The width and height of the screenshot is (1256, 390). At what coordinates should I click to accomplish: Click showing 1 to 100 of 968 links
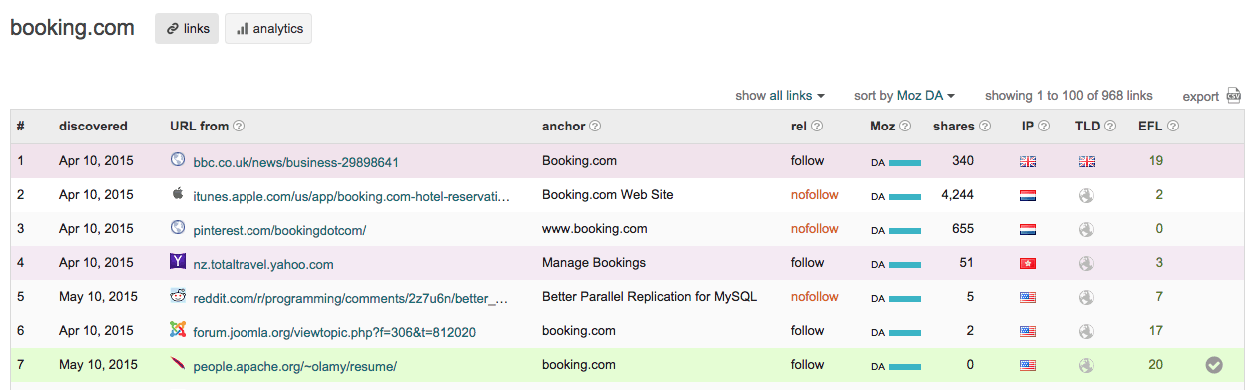(x=1069, y=96)
